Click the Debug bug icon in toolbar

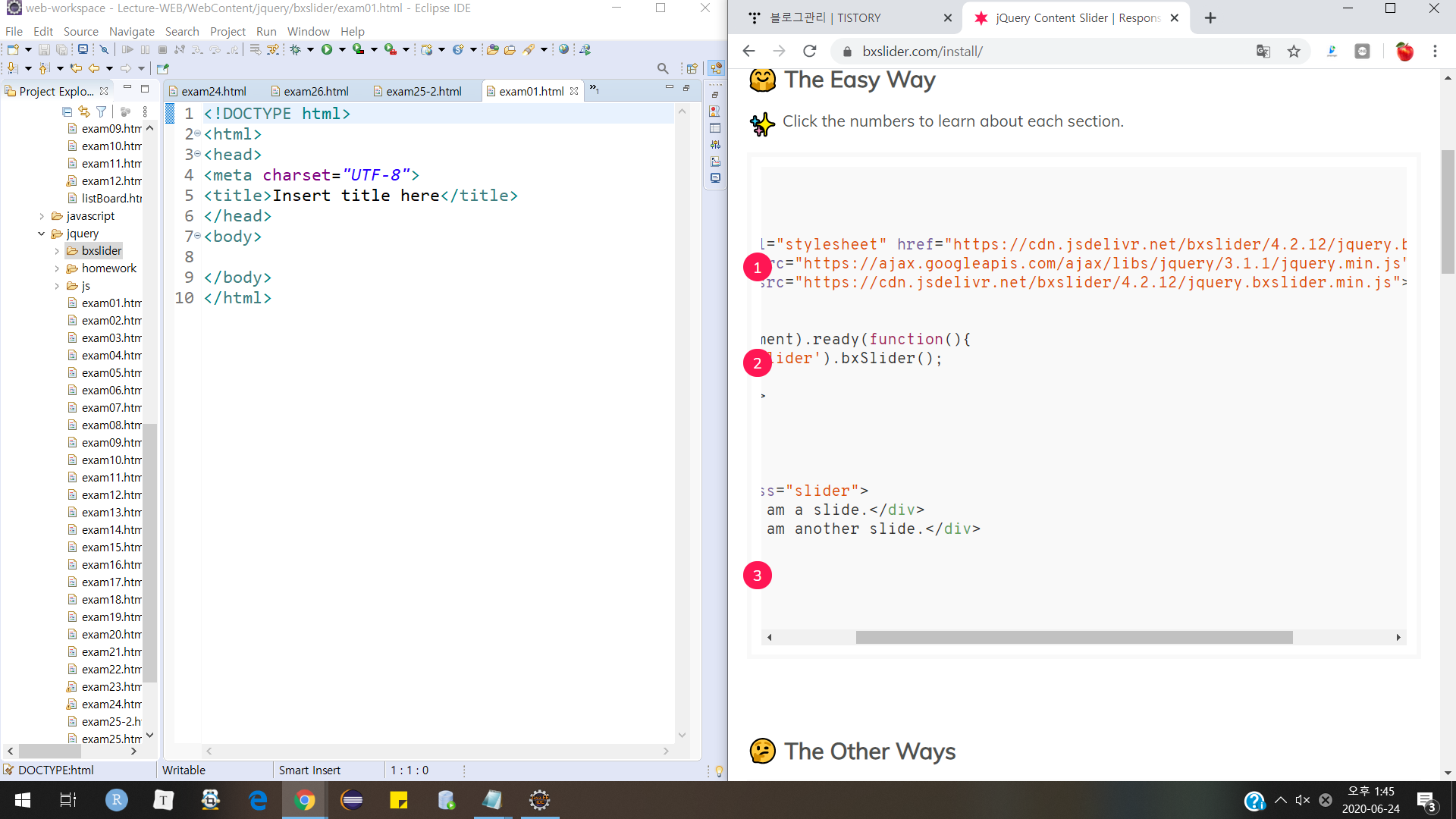(x=295, y=49)
